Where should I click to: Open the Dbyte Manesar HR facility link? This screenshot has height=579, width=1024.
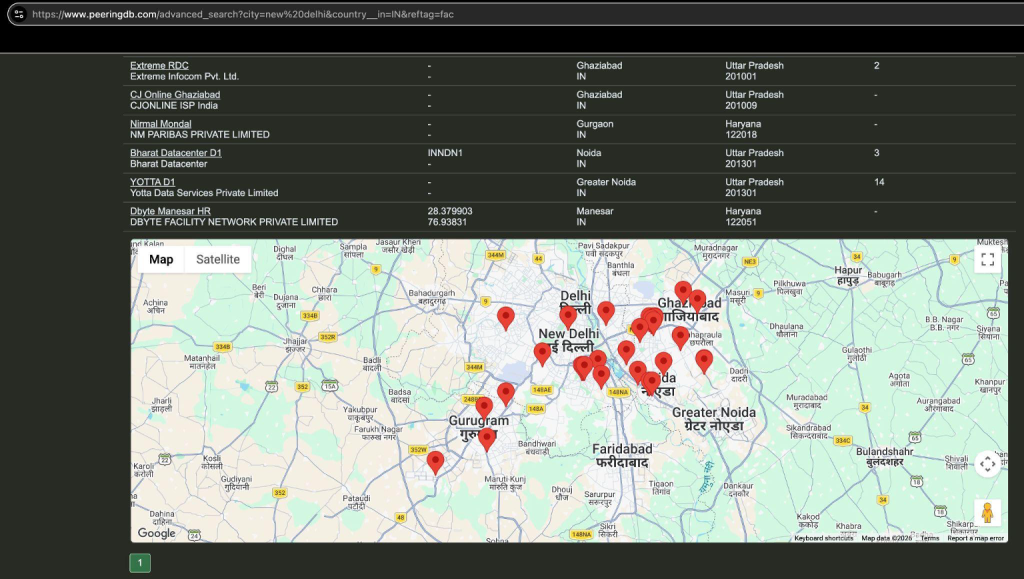(170, 211)
